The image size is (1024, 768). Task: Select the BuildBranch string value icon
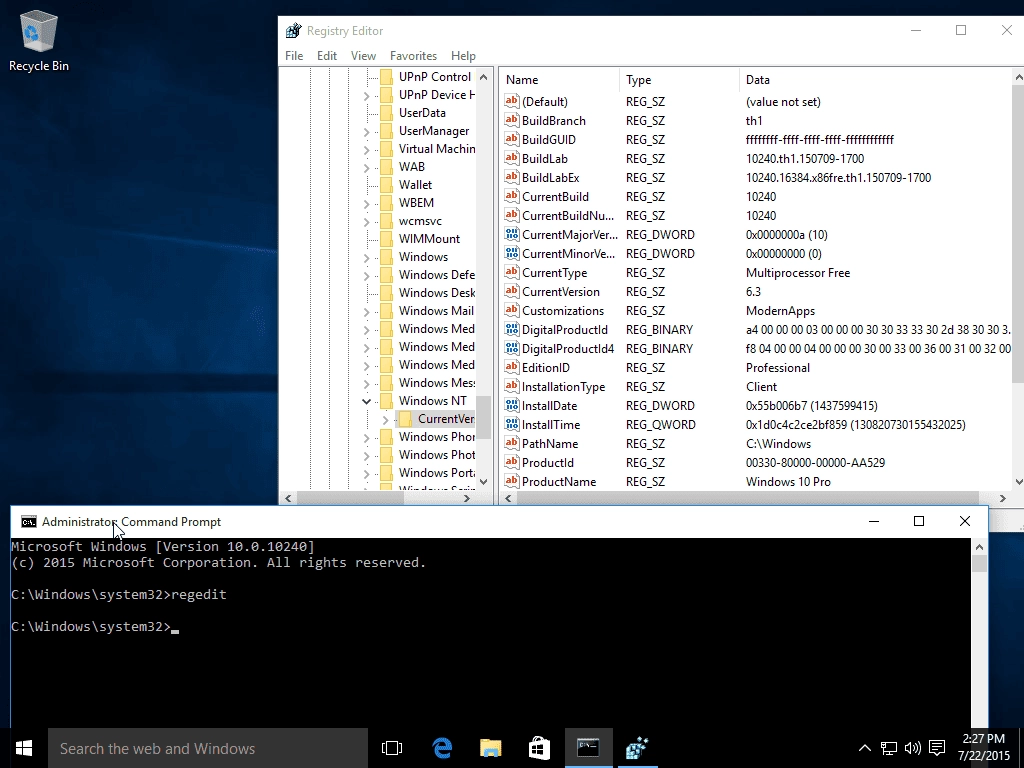511,120
